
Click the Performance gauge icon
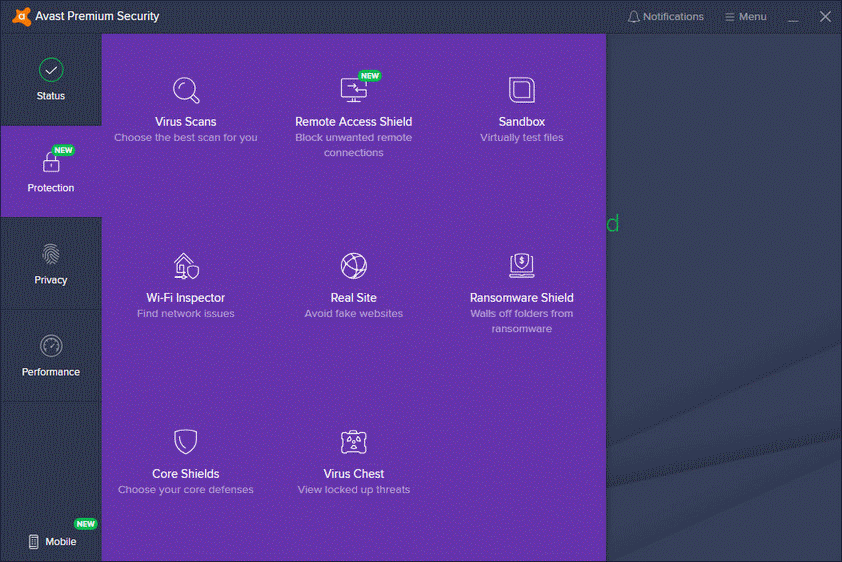coord(51,346)
